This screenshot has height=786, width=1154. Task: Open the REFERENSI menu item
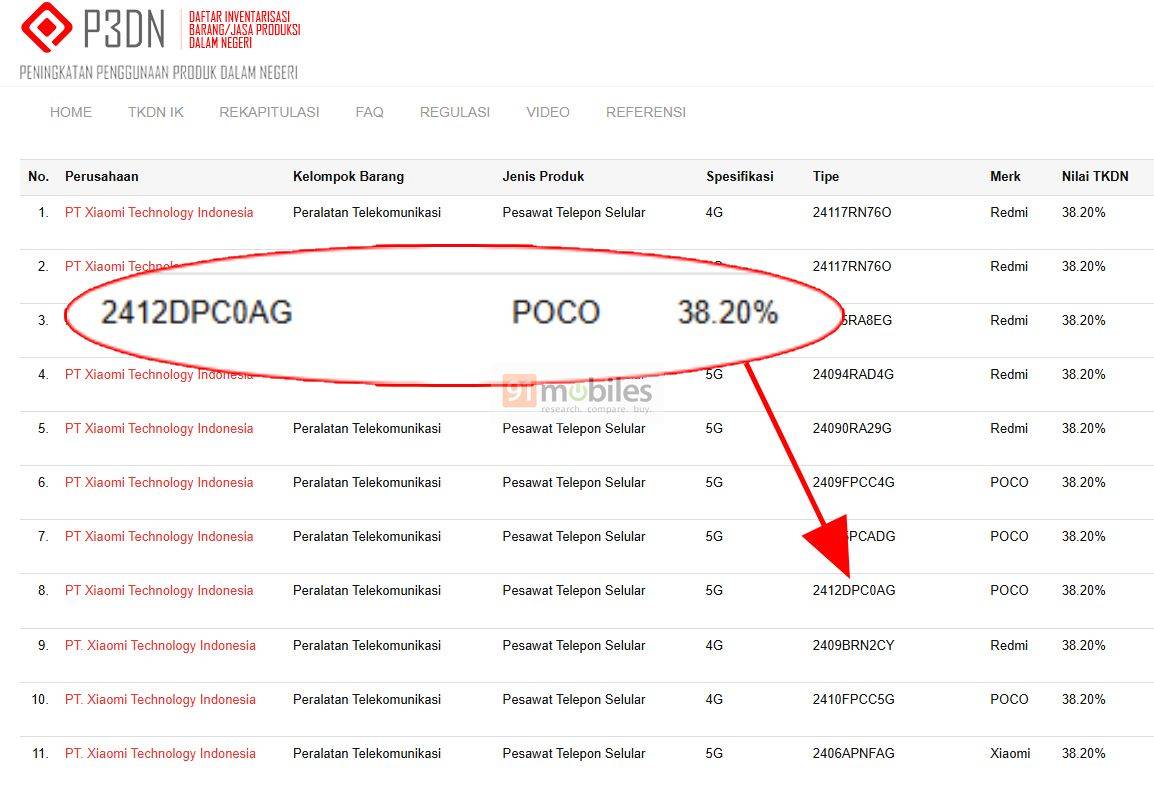tap(645, 112)
